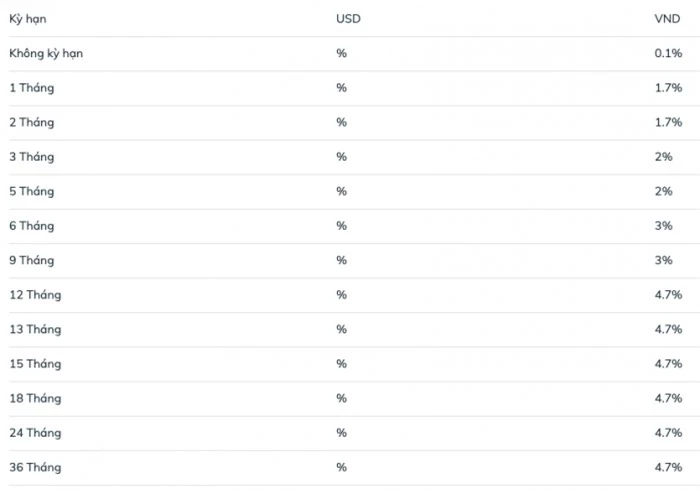
Task: Click the 2% VND rate for 5 Tháng
Action: point(664,191)
